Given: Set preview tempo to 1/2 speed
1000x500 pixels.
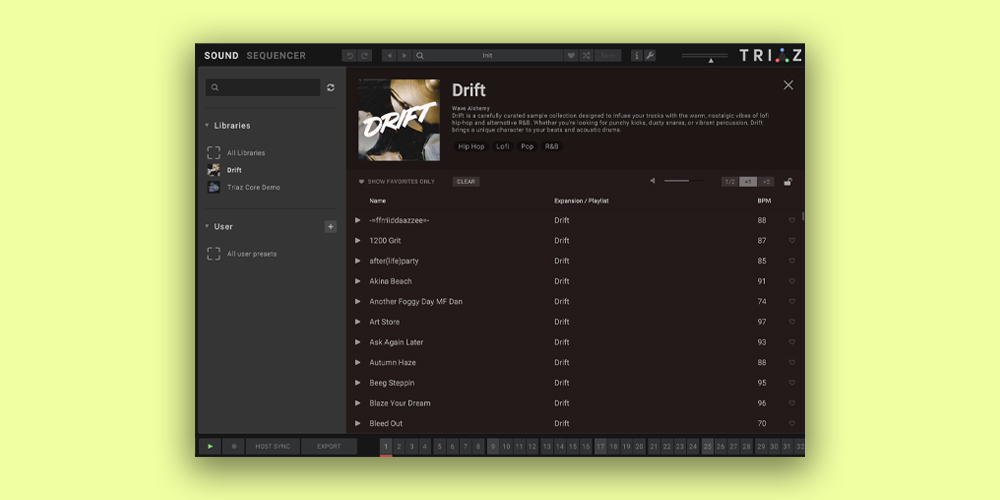Looking at the screenshot, I should pos(730,182).
